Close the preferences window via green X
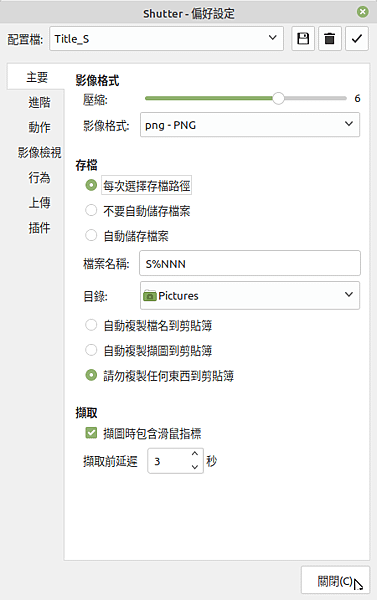 click(x=362, y=12)
